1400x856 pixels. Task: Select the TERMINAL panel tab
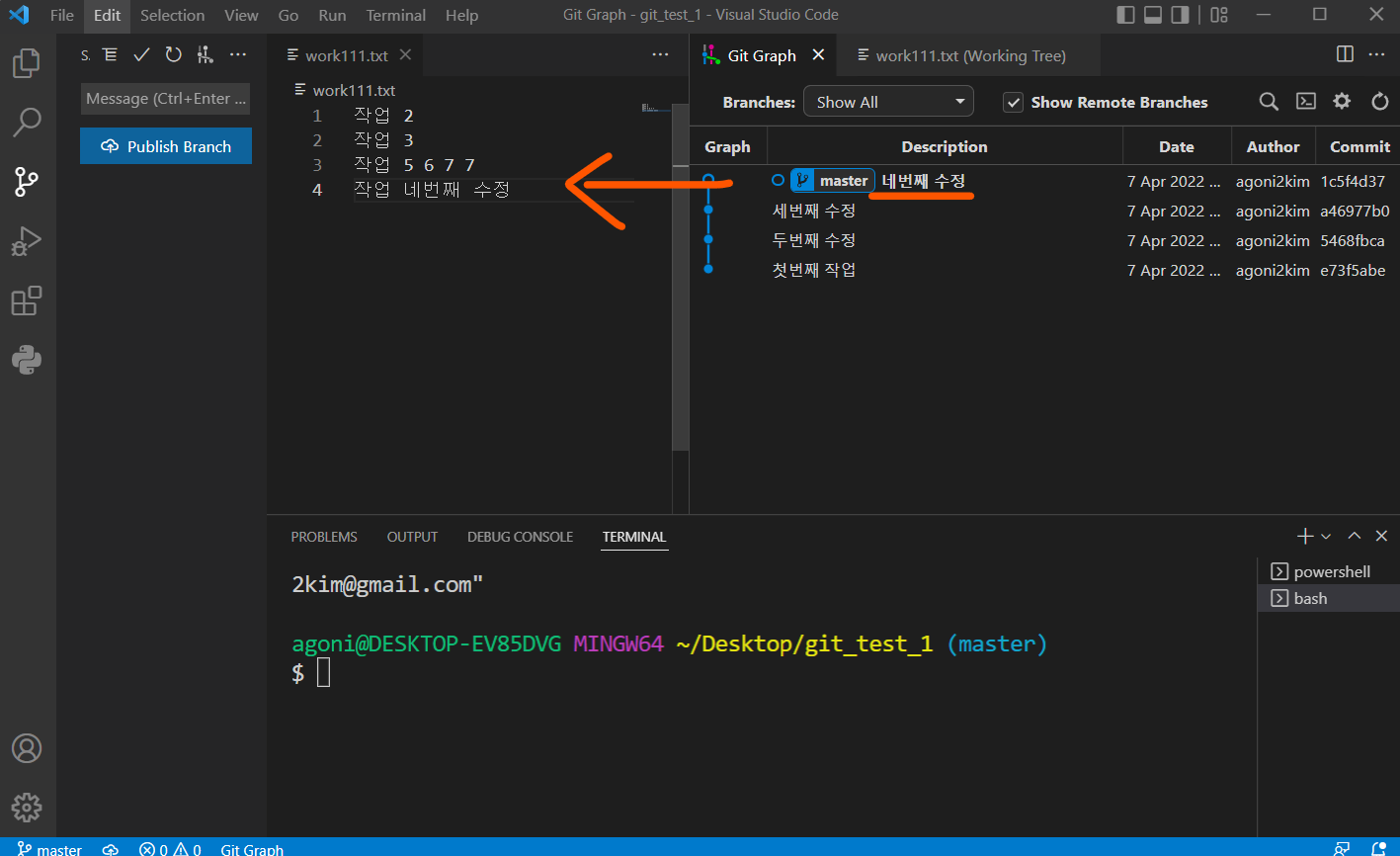634,537
